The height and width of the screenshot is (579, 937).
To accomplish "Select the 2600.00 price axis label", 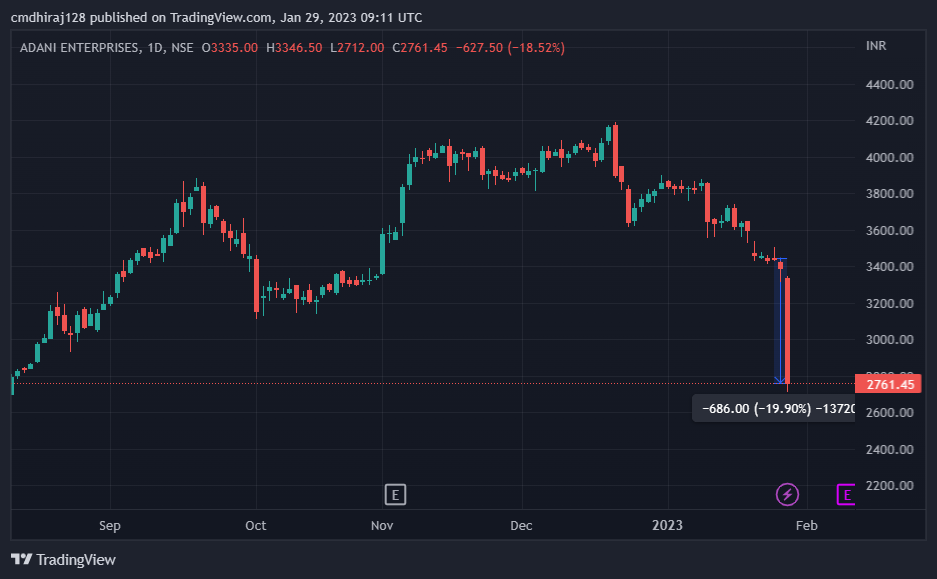I will 889,412.
